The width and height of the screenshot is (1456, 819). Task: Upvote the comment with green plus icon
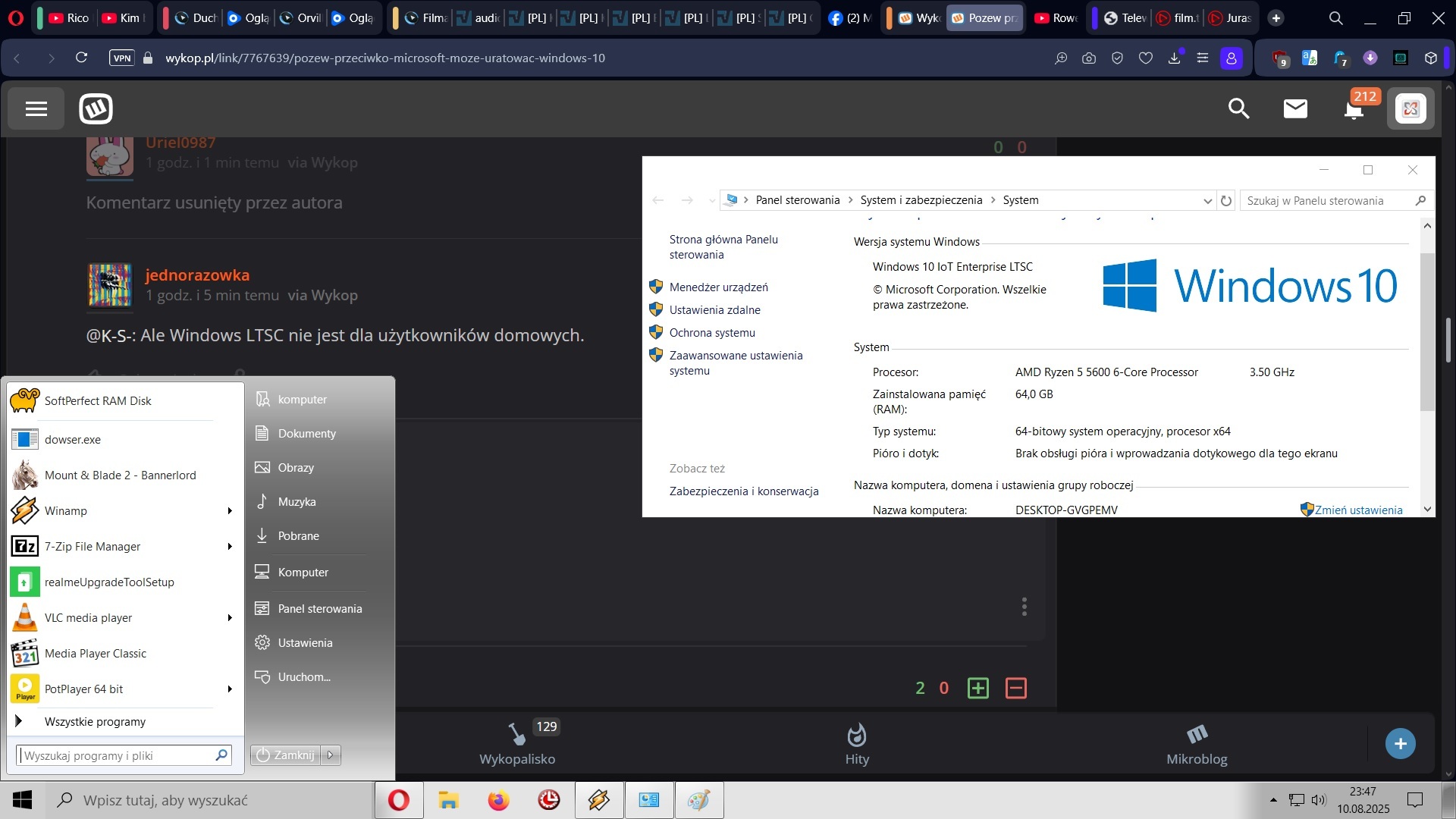(x=978, y=688)
